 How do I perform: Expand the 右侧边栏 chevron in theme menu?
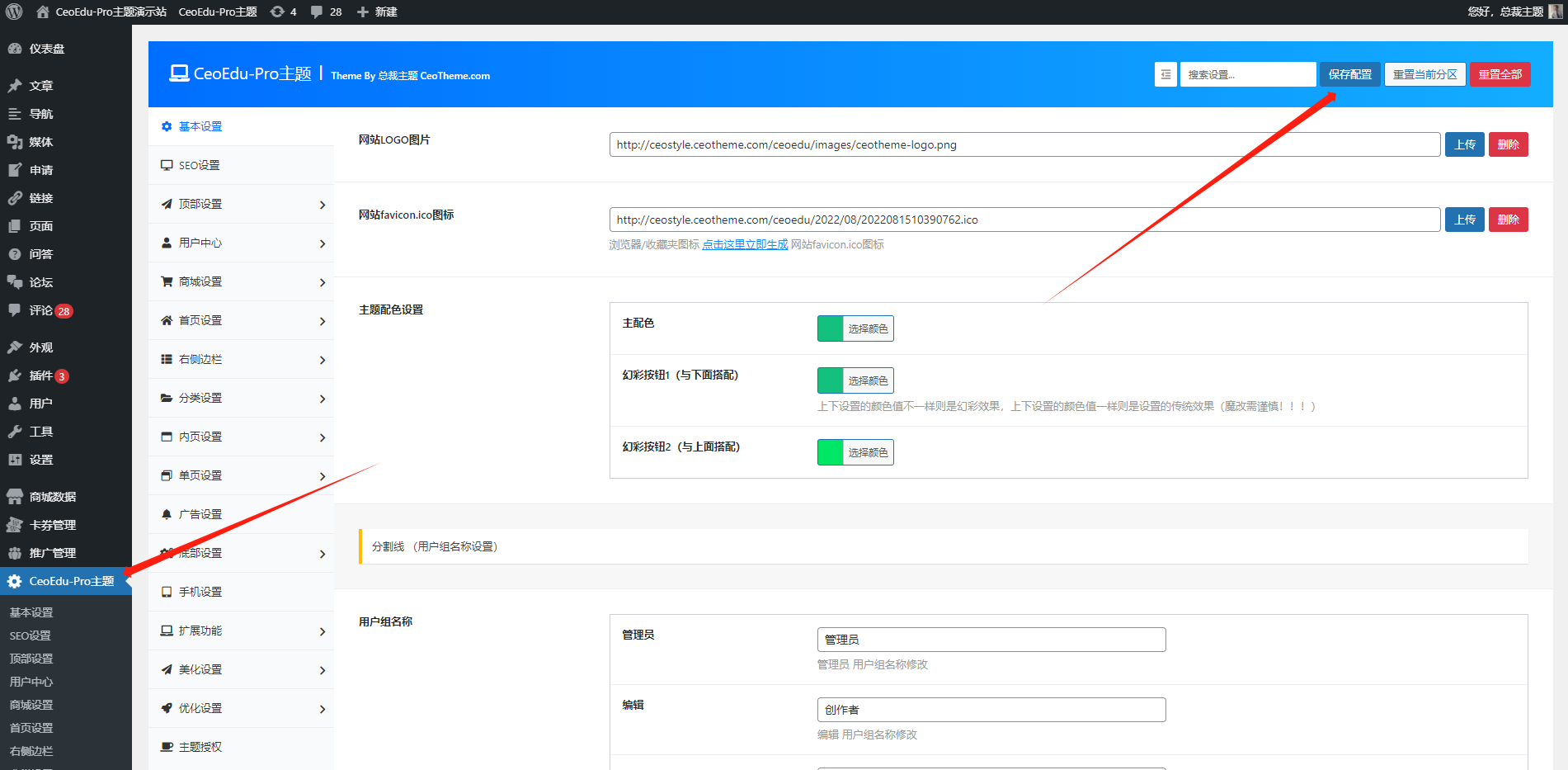(x=323, y=360)
